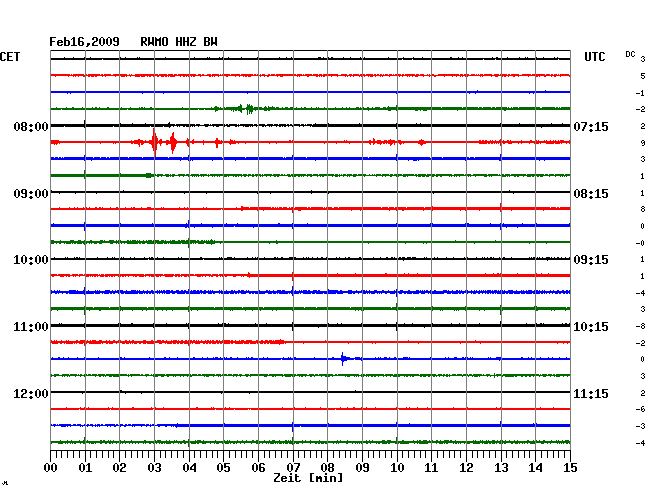Click the "07:15" UTC time label
Screen dimensions: 650x494
tap(591, 126)
